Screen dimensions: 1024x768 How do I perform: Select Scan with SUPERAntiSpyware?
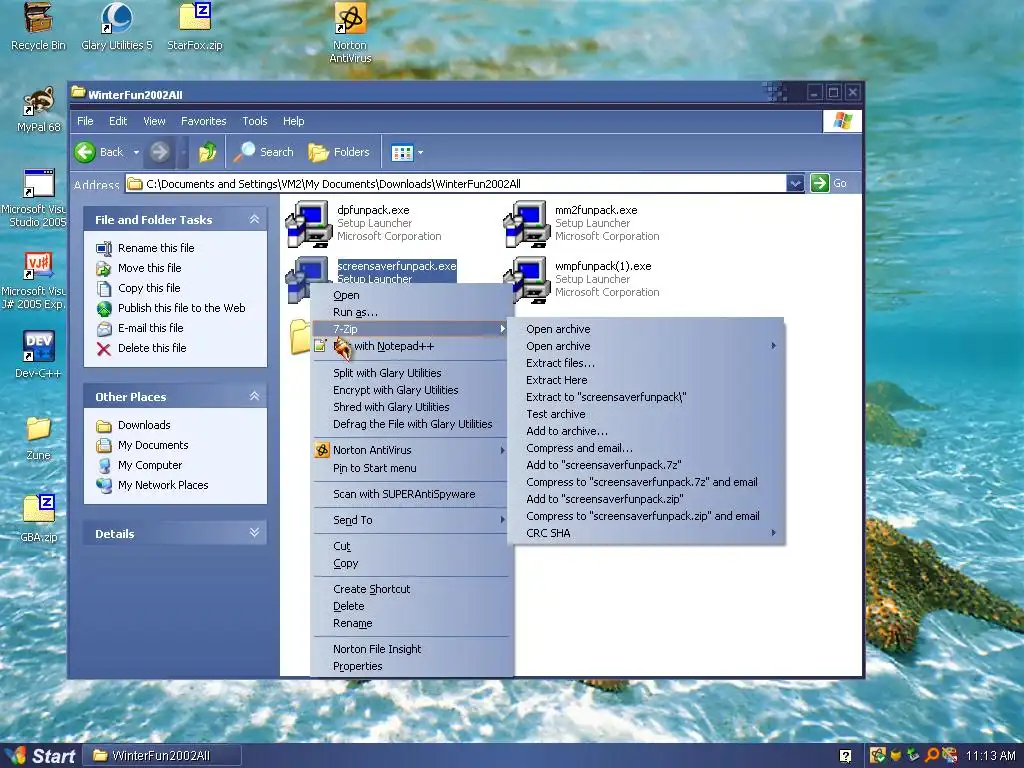click(x=410, y=494)
